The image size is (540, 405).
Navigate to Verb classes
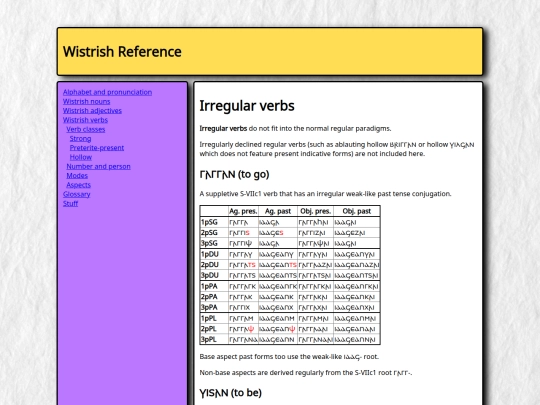[86, 129]
